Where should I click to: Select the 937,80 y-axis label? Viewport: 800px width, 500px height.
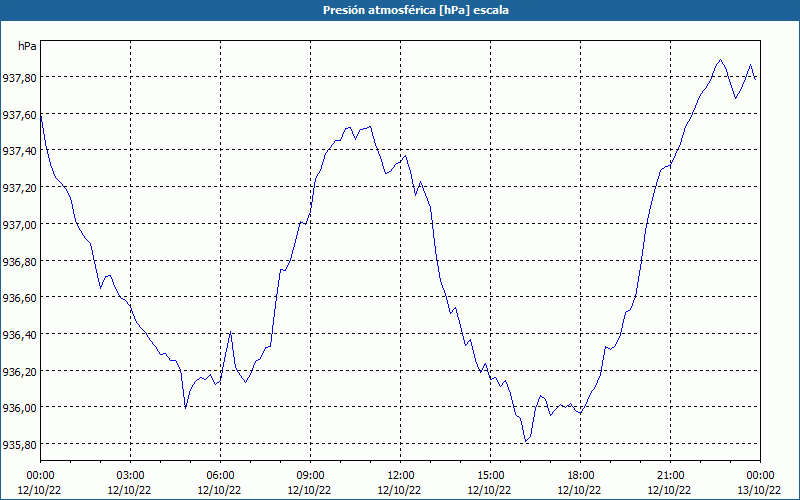(x=19, y=78)
